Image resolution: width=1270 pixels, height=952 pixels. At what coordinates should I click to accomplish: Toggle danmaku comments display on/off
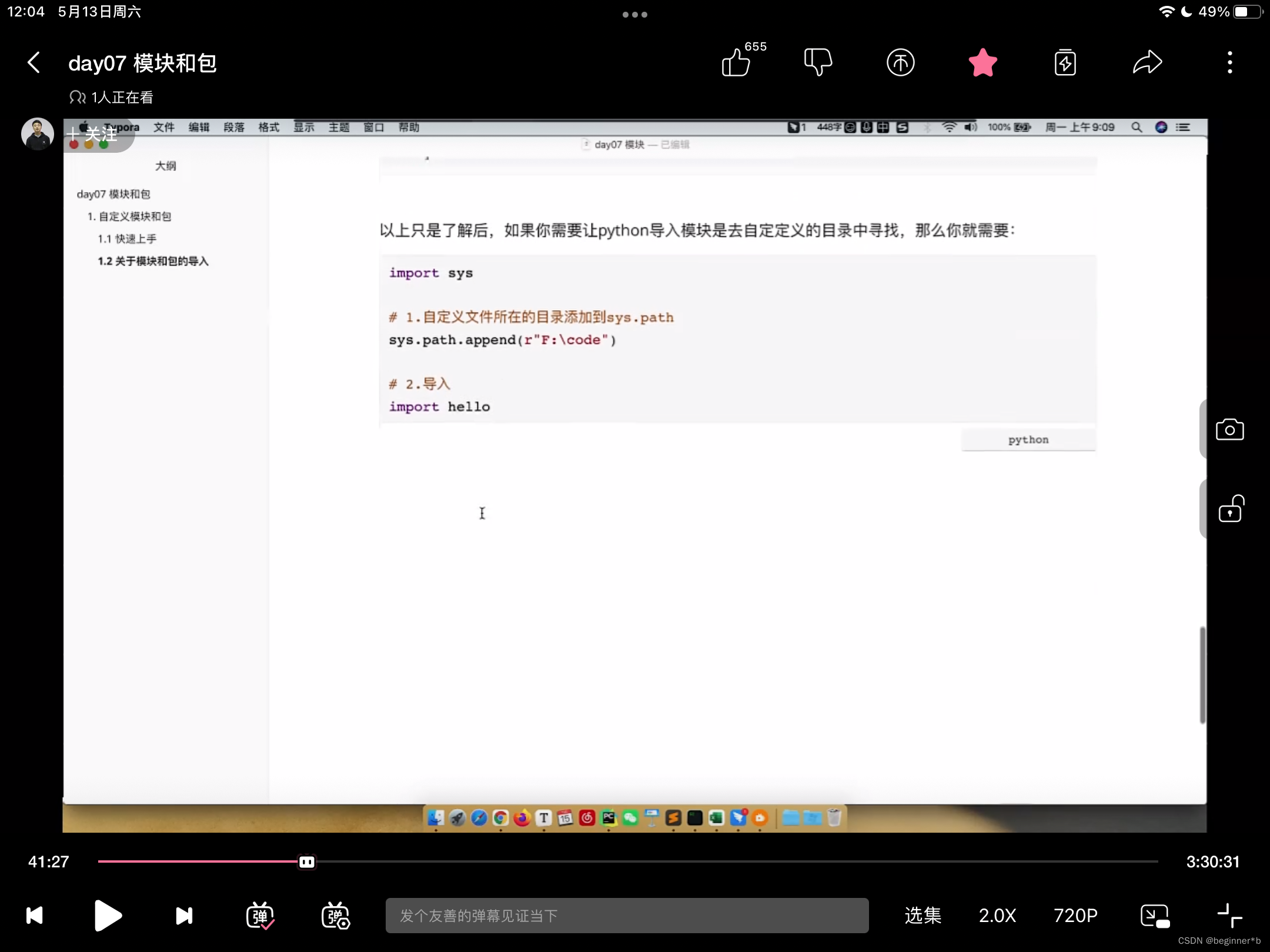pyautogui.click(x=260, y=916)
